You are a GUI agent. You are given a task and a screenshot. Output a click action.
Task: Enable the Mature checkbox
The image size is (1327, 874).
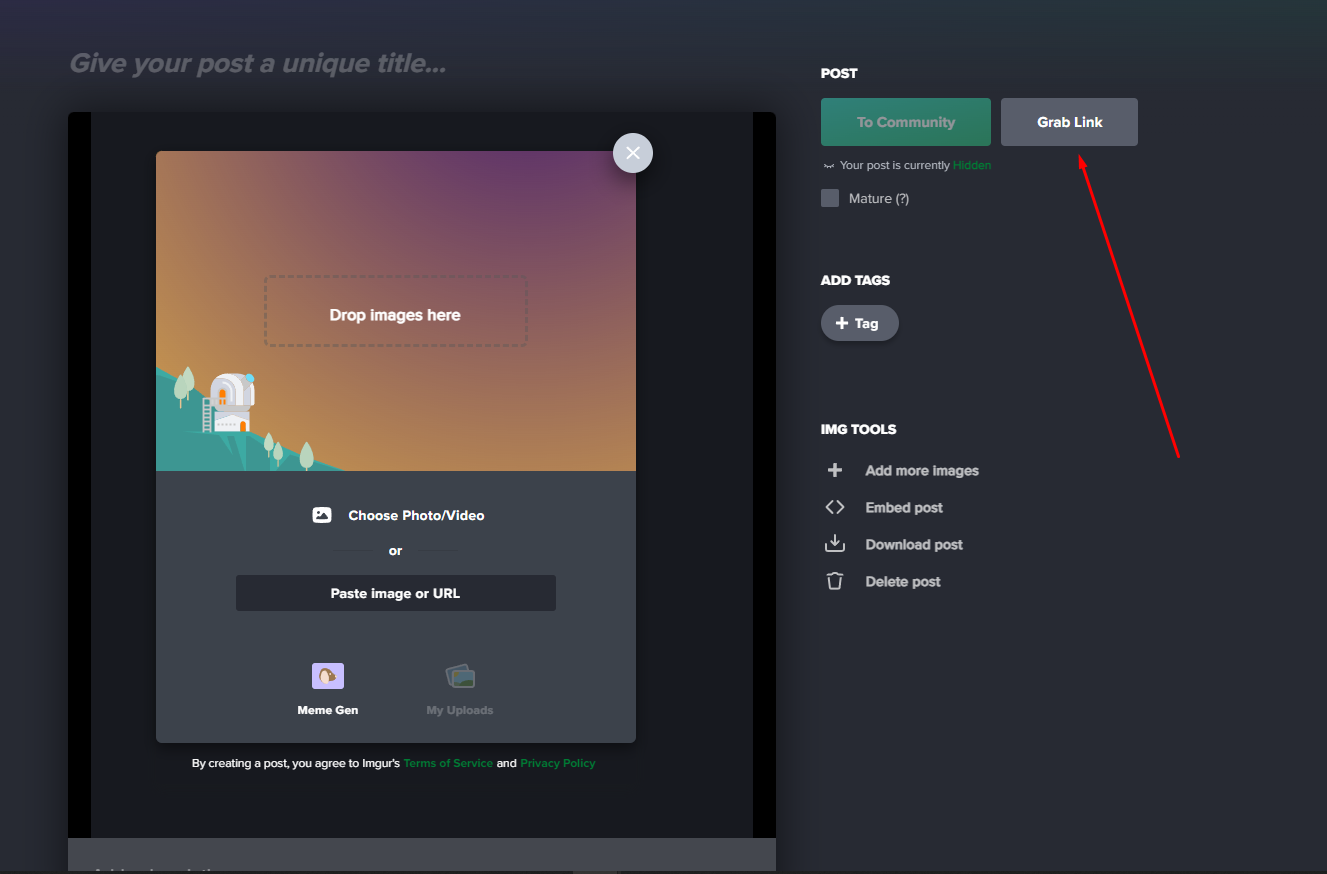coord(830,198)
